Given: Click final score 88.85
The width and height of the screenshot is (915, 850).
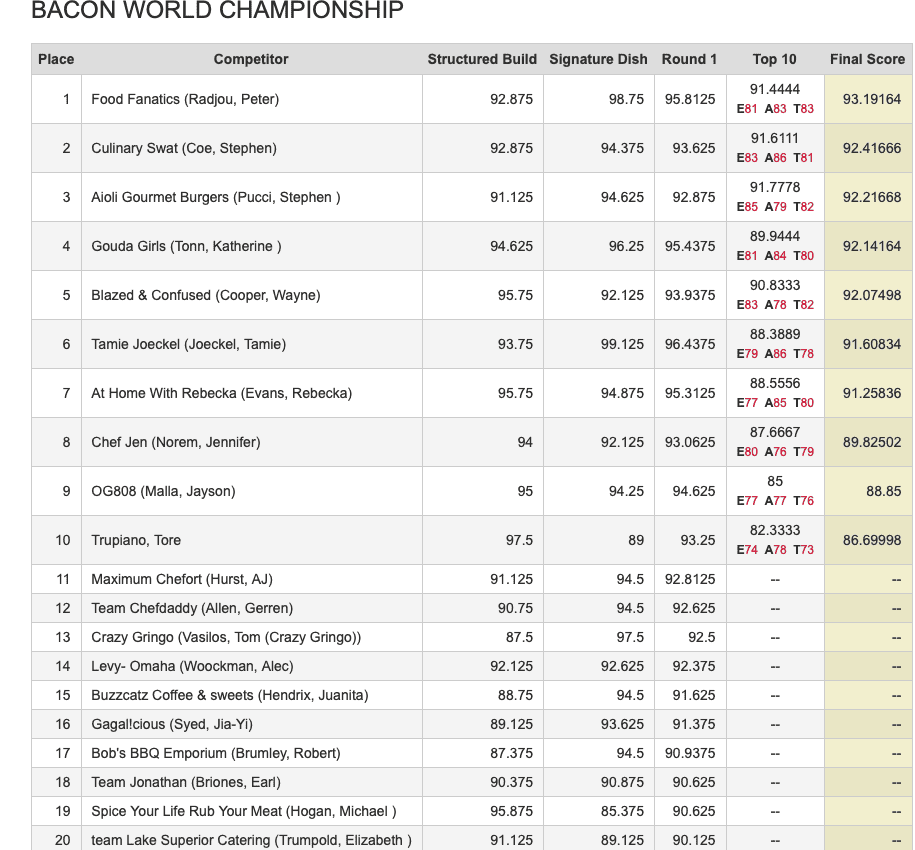Looking at the screenshot, I should pos(883,491).
